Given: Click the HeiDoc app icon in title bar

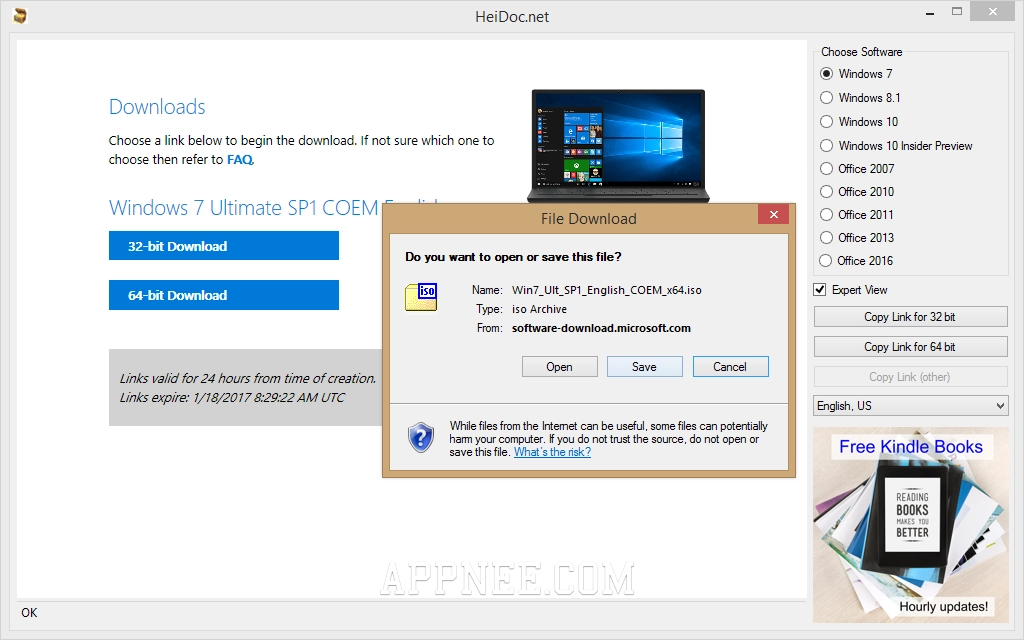Looking at the screenshot, I should tap(20, 15).
